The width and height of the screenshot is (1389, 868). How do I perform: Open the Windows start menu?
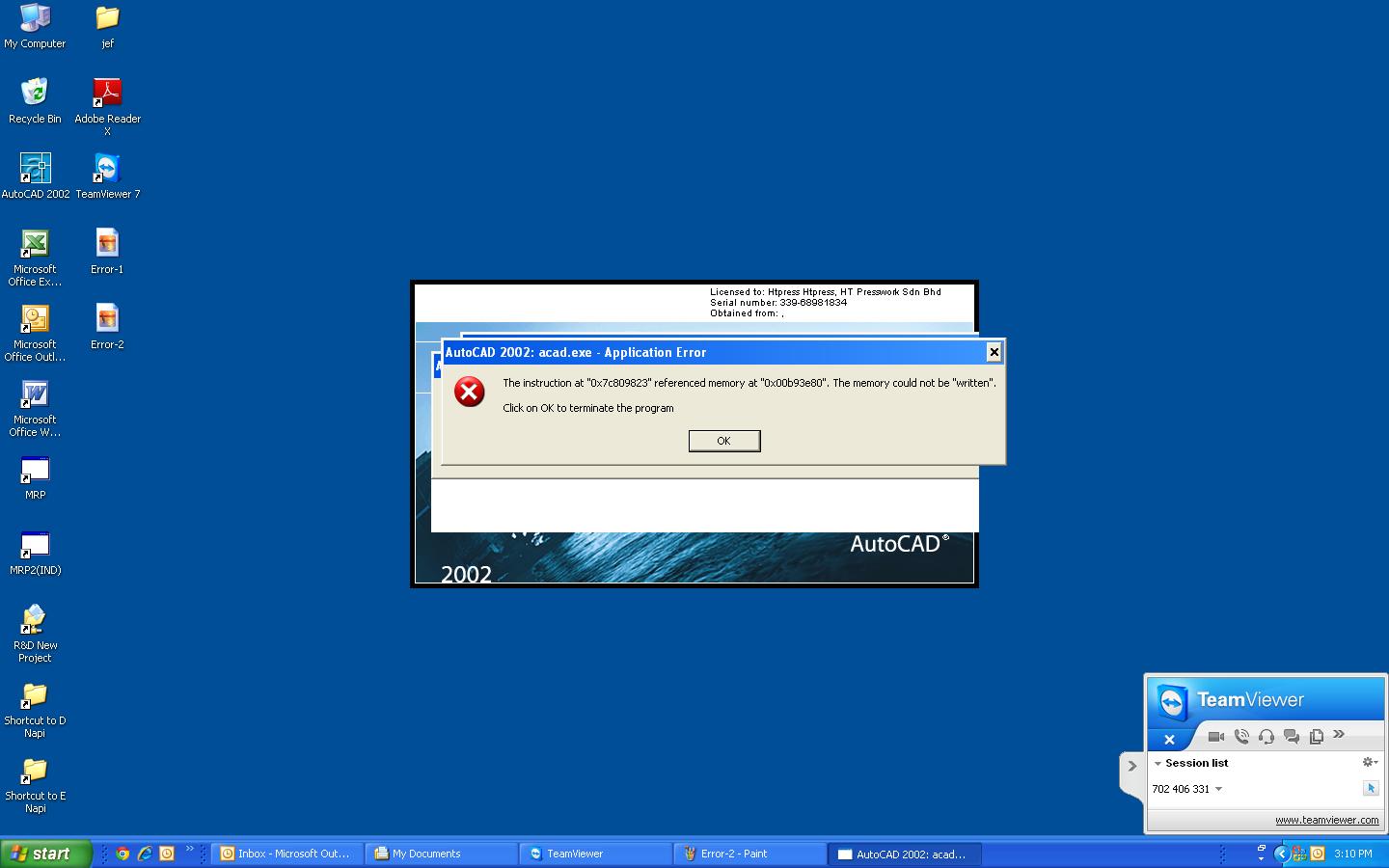click(45, 854)
